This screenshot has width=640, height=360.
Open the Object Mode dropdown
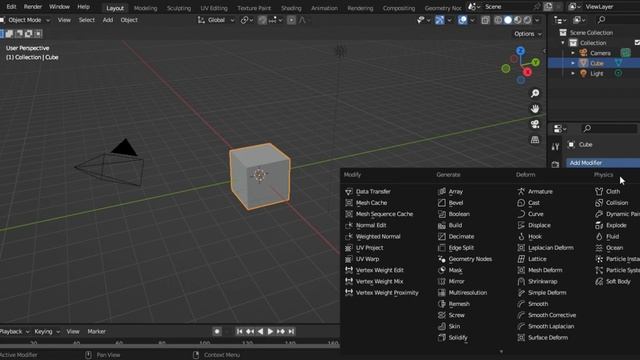point(27,20)
